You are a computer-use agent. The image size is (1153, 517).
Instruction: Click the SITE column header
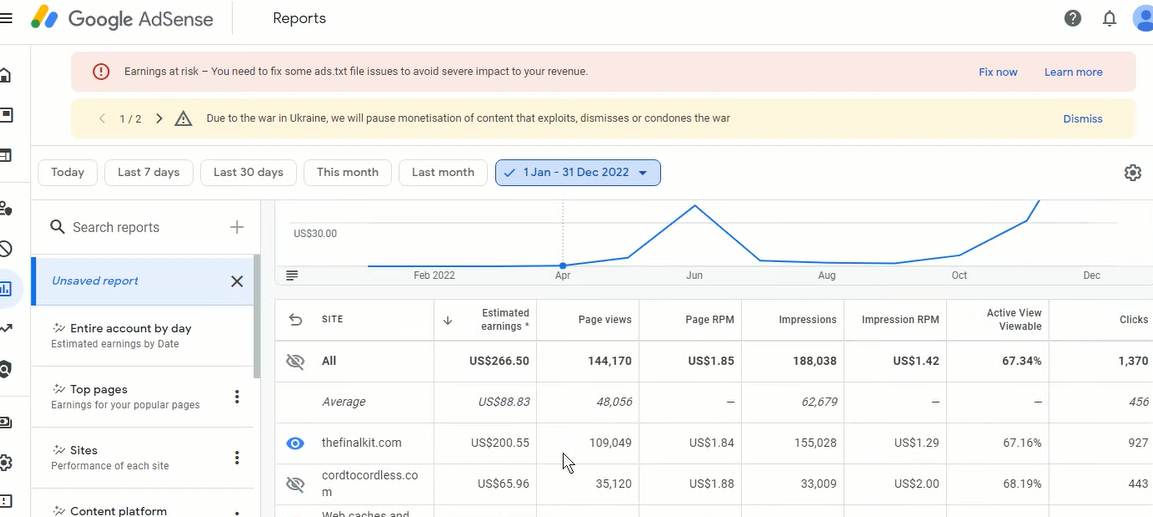point(332,319)
